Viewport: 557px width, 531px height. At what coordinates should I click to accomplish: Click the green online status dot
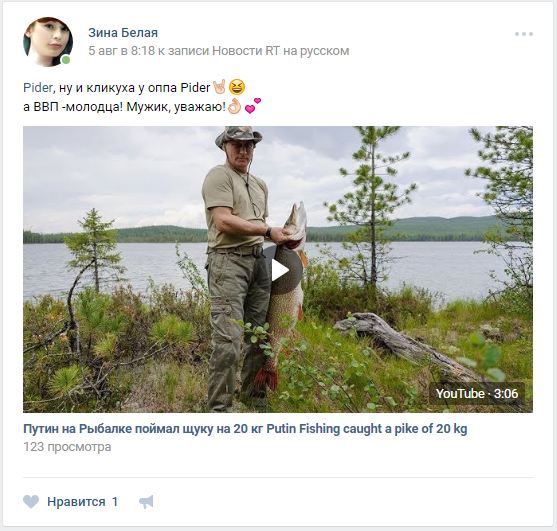(x=66, y=60)
